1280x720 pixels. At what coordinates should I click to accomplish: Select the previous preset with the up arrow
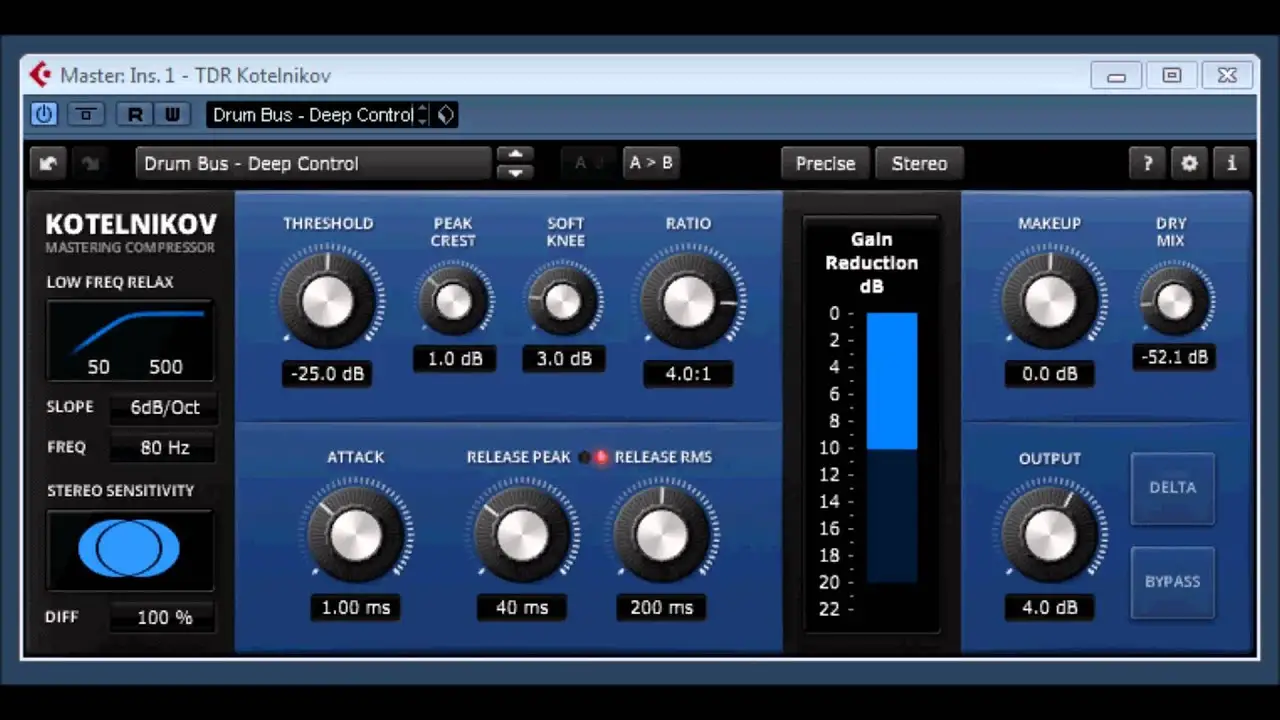click(x=516, y=154)
